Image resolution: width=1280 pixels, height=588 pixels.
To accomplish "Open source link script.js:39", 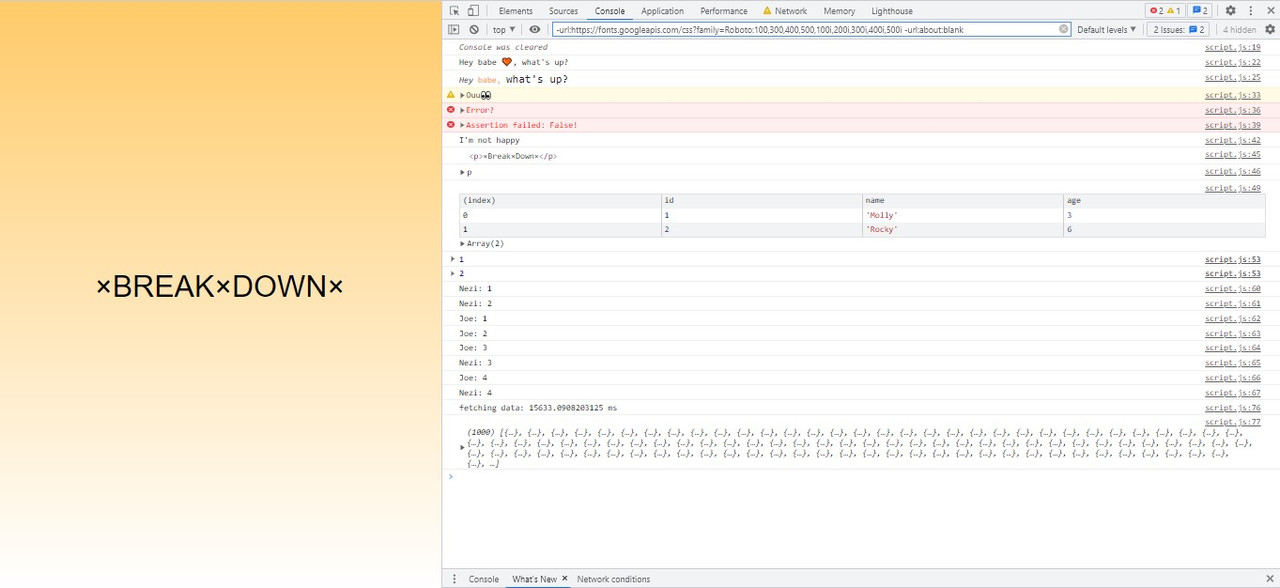I will (x=1232, y=125).
